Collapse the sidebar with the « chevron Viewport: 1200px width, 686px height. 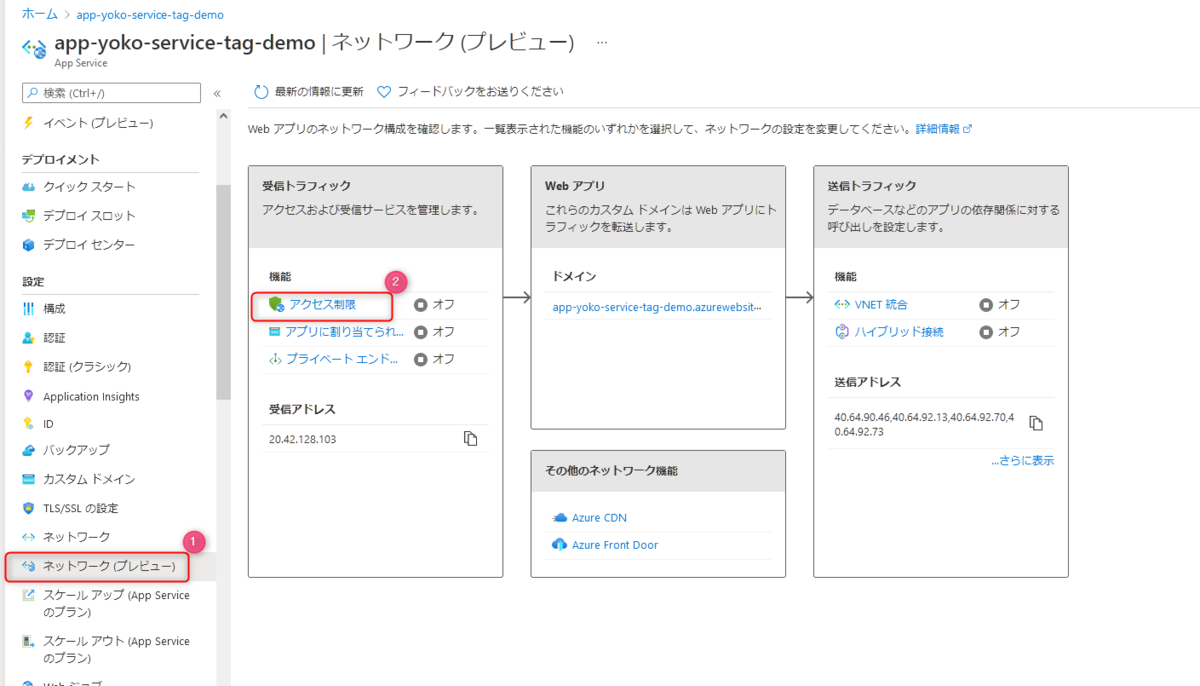216,92
